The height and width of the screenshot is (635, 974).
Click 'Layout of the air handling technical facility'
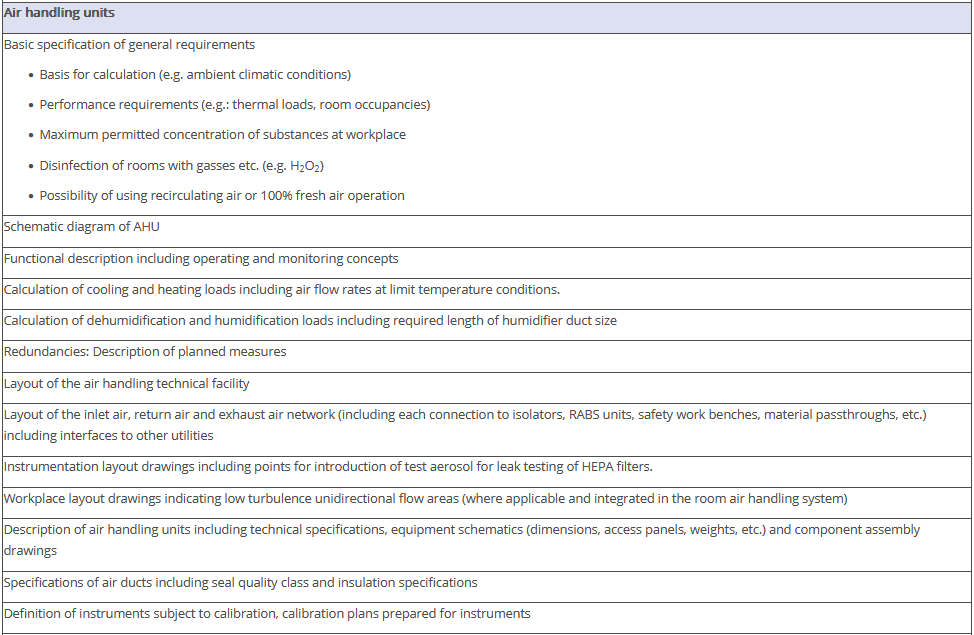[127, 383]
